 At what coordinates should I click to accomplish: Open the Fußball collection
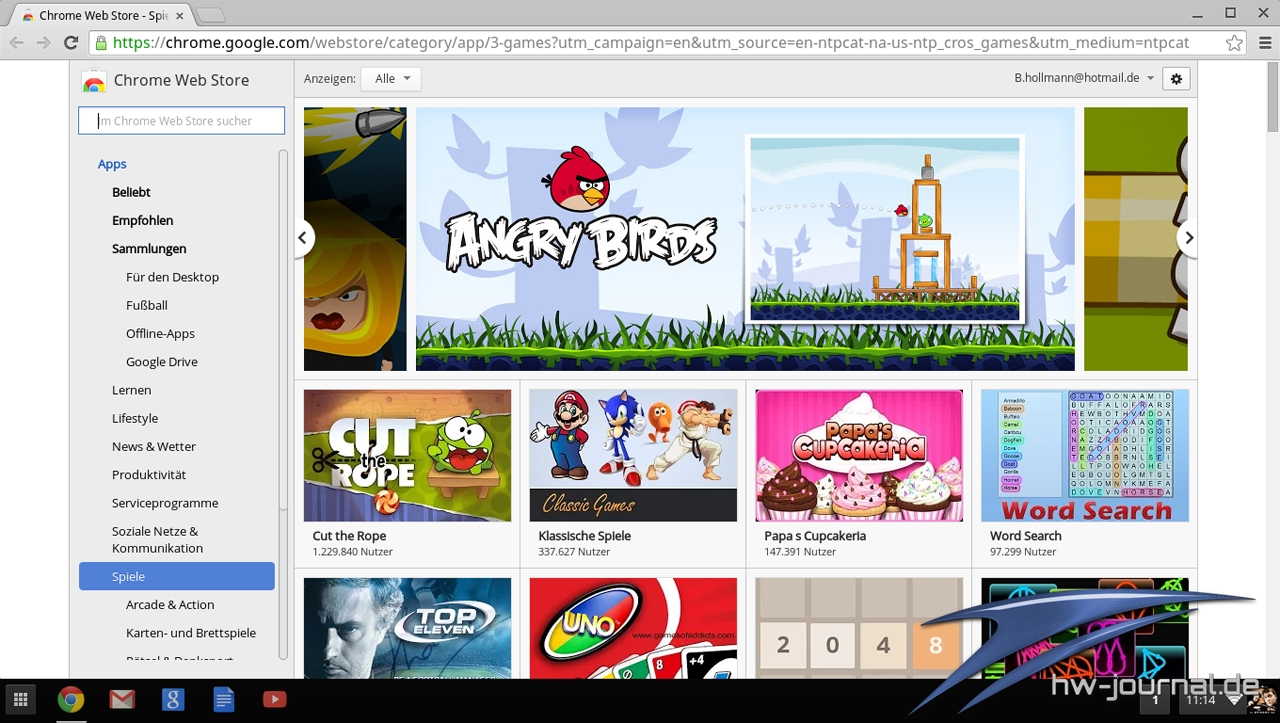[146, 305]
